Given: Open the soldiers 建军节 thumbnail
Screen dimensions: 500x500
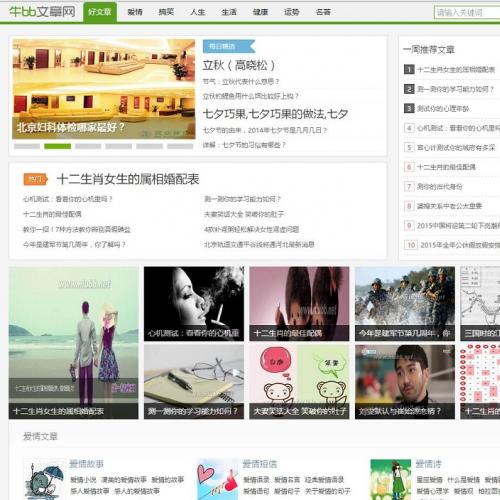Looking at the screenshot, I should tap(405, 304).
